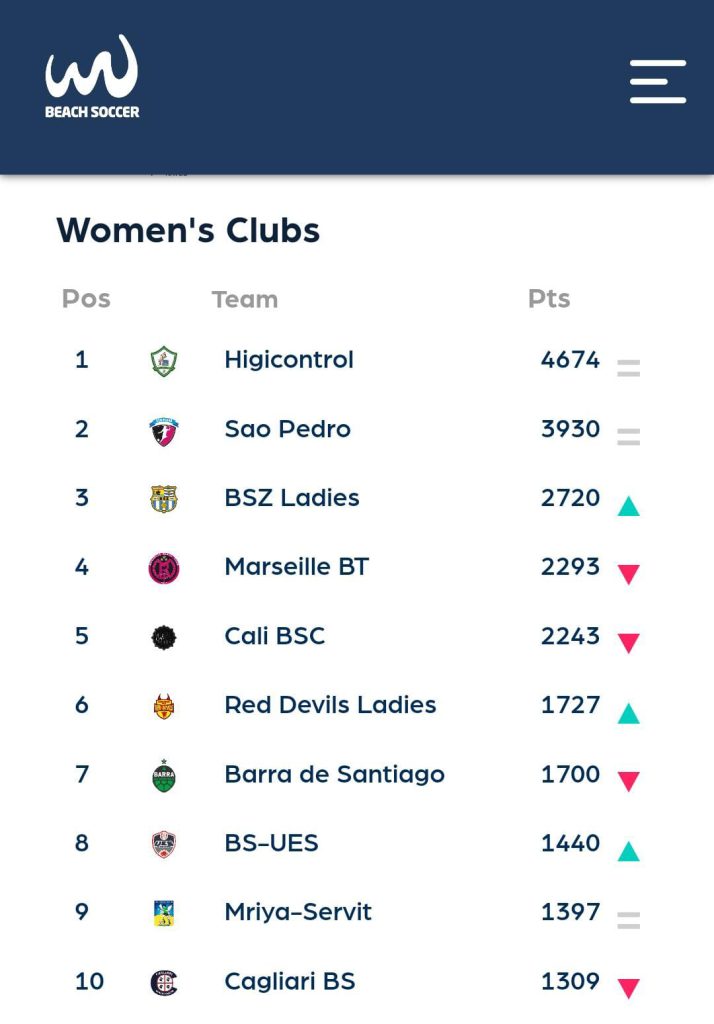Click the BSZ Ladies club crest
This screenshot has height=1024, width=714.
point(163,499)
